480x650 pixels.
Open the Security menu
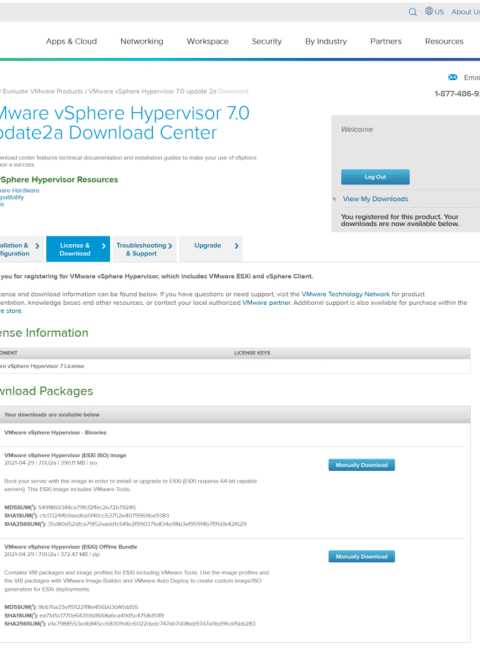click(267, 41)
